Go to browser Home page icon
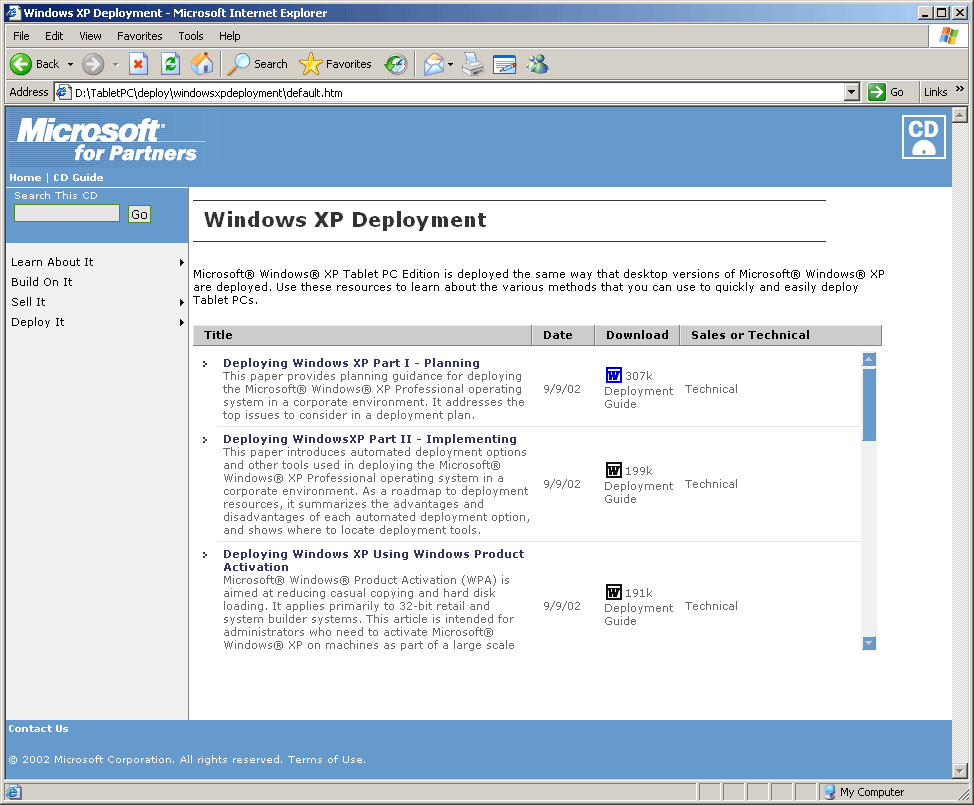This screenshot has width=974, height=805. pyautogui.click(x=202, y=64)
